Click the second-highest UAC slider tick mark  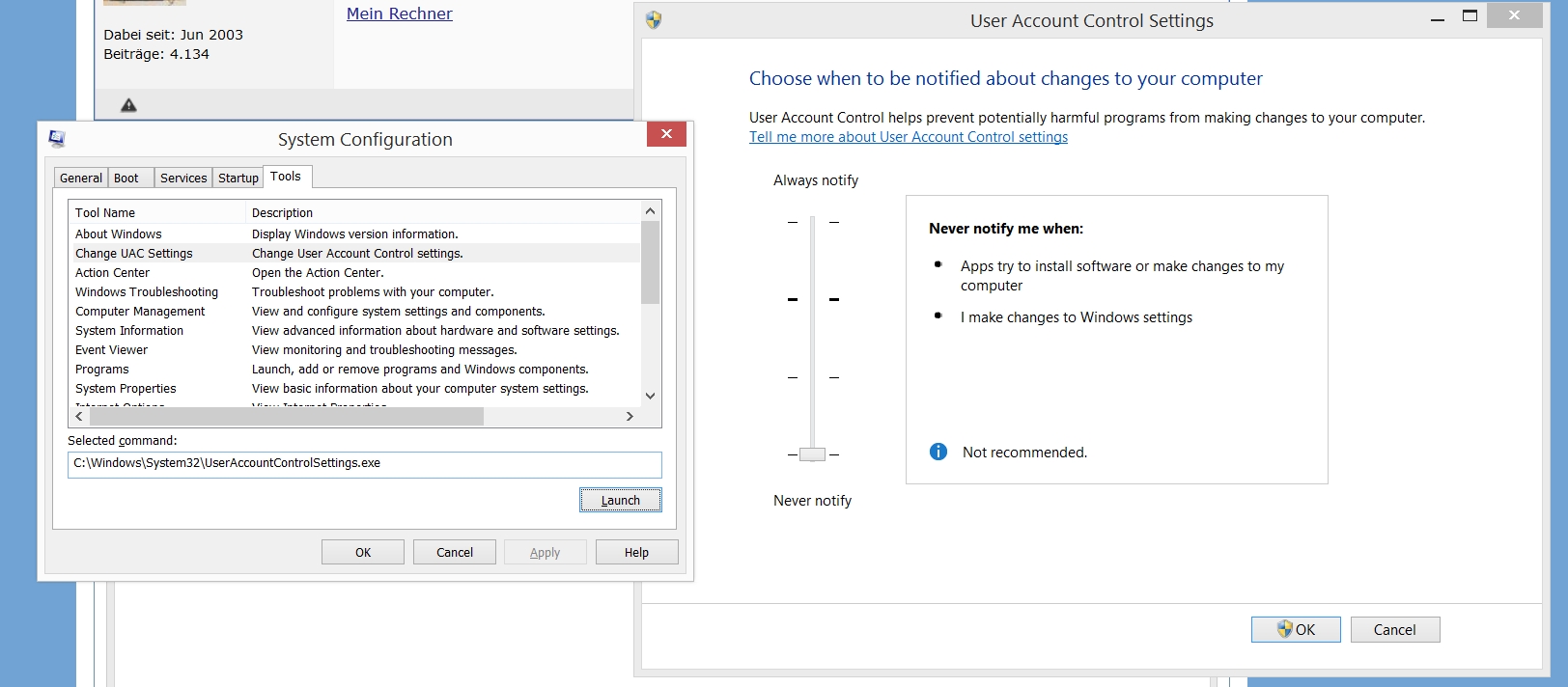pyautogui.click(x=813, y=299)
